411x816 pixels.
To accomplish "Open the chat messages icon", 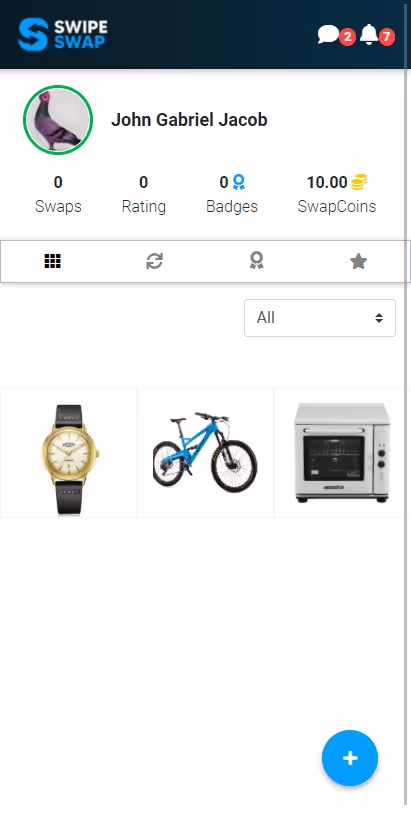I will pos(328,35).
